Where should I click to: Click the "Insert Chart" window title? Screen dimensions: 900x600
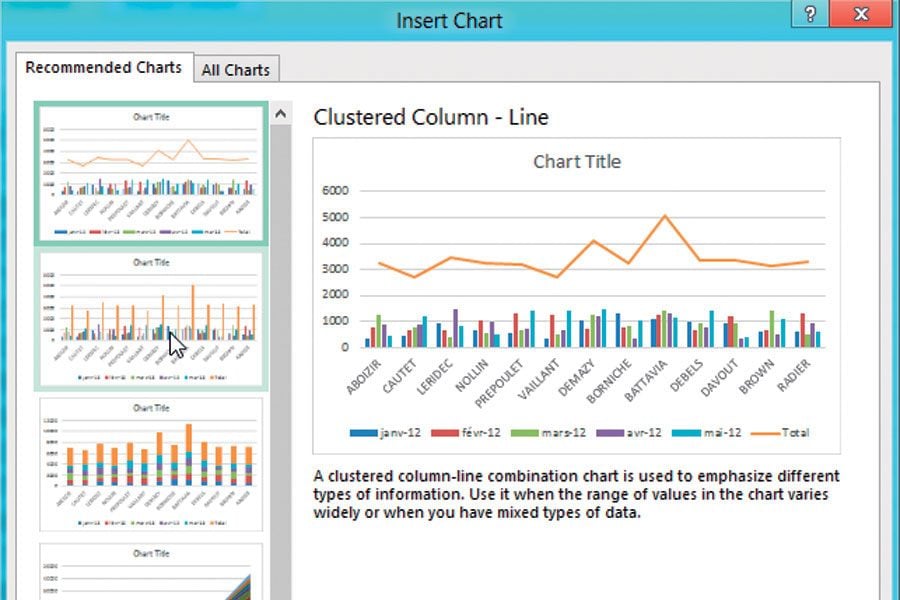tap(449, 21)
